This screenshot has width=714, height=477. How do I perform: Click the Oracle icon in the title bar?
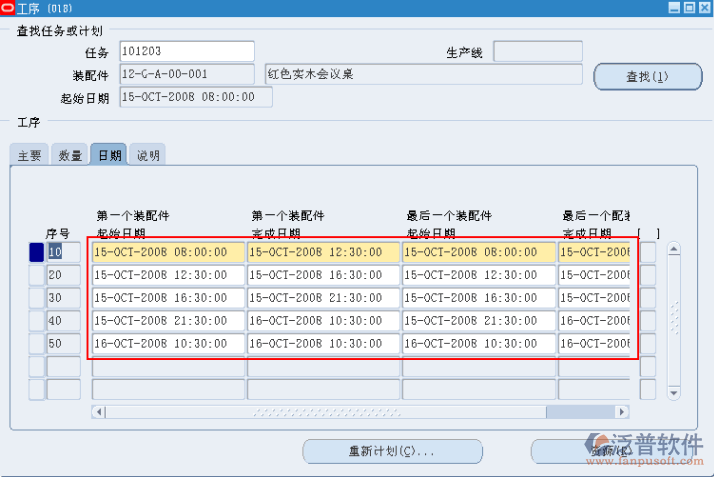(8, 8)
